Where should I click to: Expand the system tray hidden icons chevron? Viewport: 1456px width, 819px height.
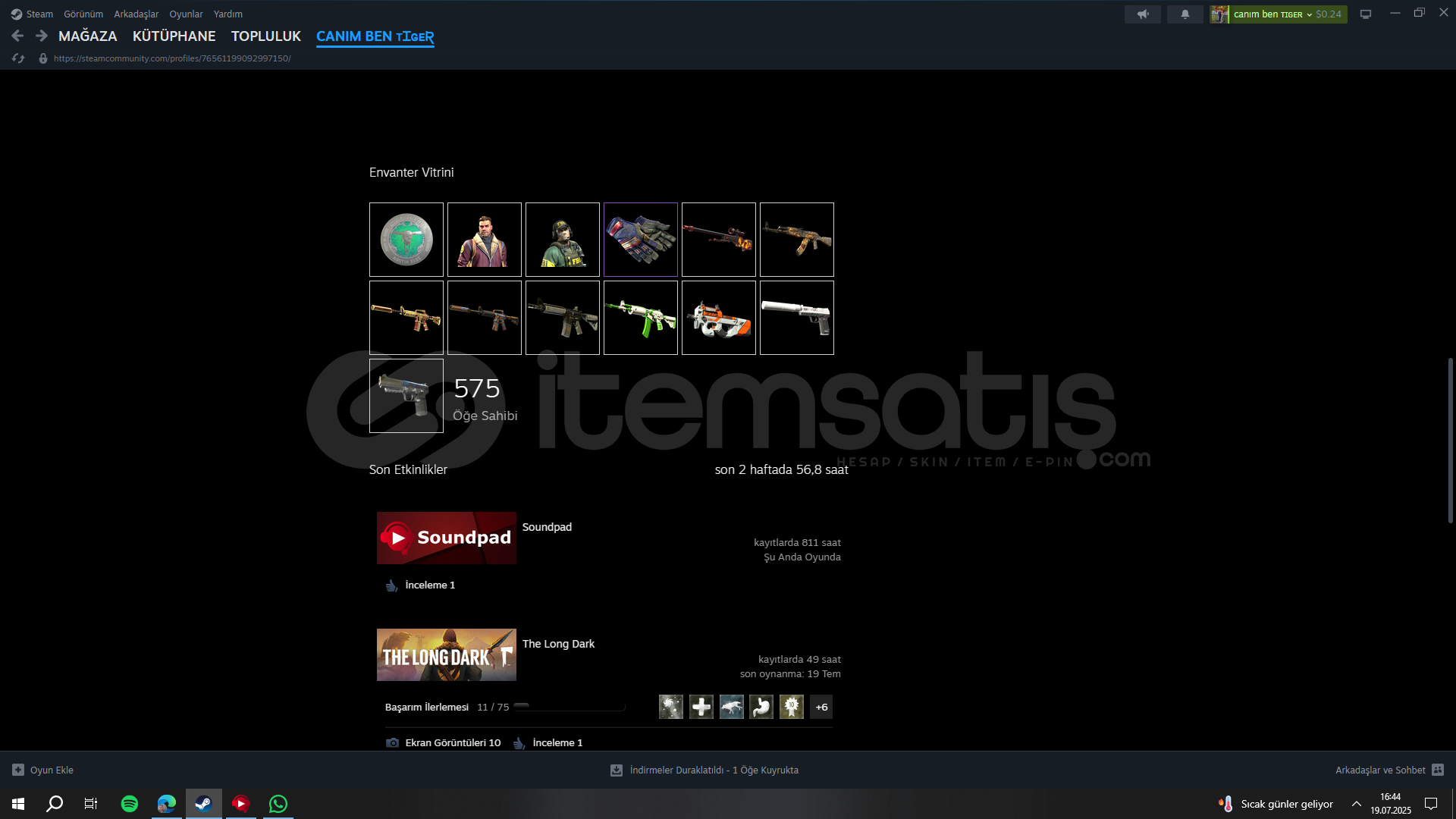point(1357,804)
